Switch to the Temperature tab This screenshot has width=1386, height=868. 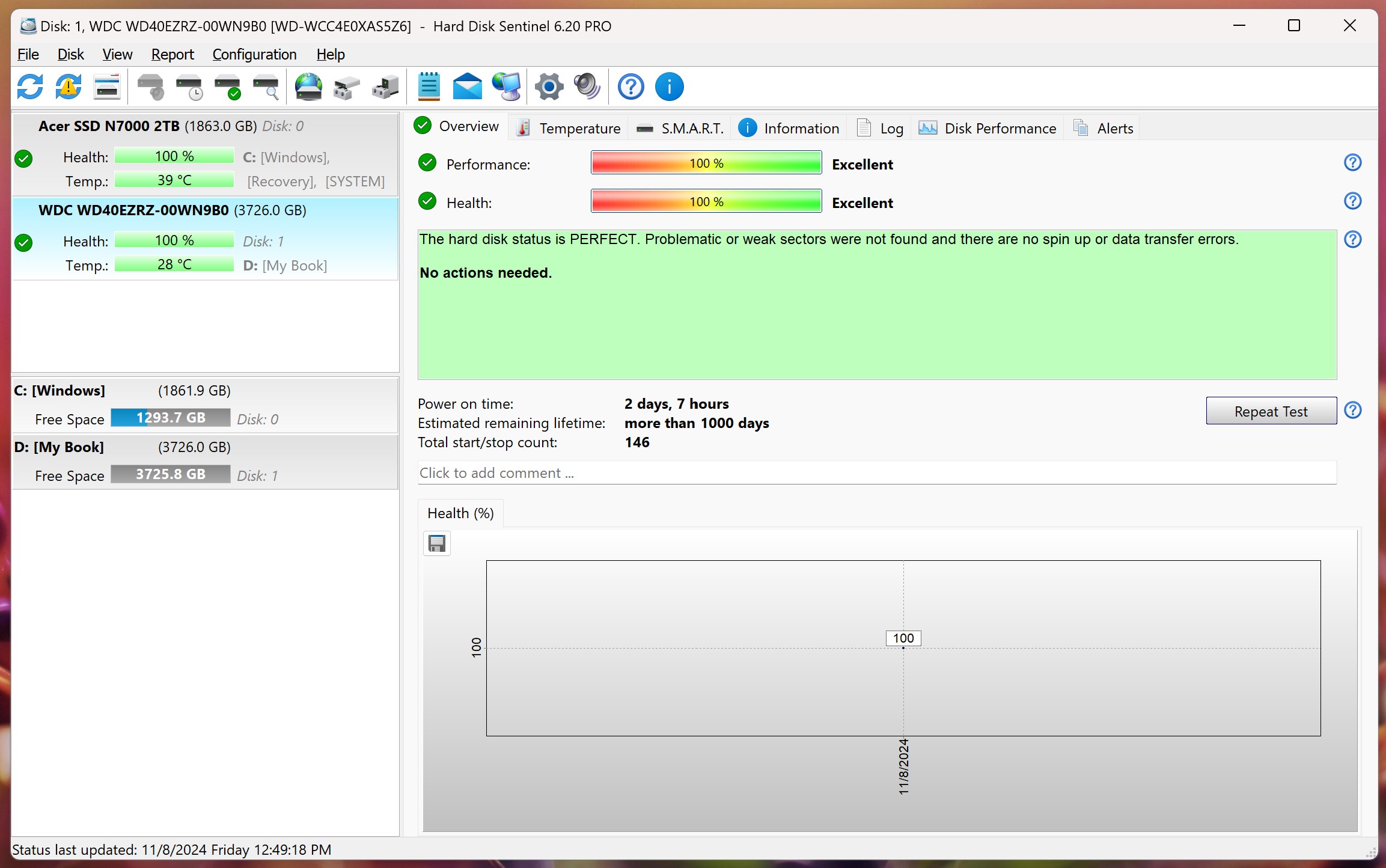[569, 128]
